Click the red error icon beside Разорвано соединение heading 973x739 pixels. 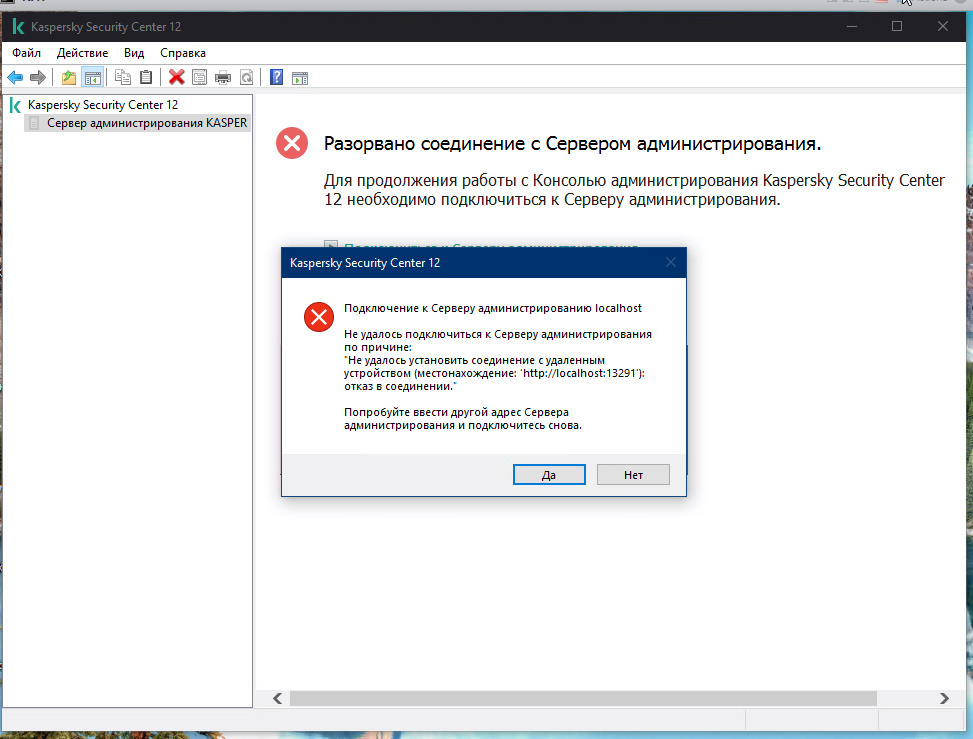pos(292,143)
